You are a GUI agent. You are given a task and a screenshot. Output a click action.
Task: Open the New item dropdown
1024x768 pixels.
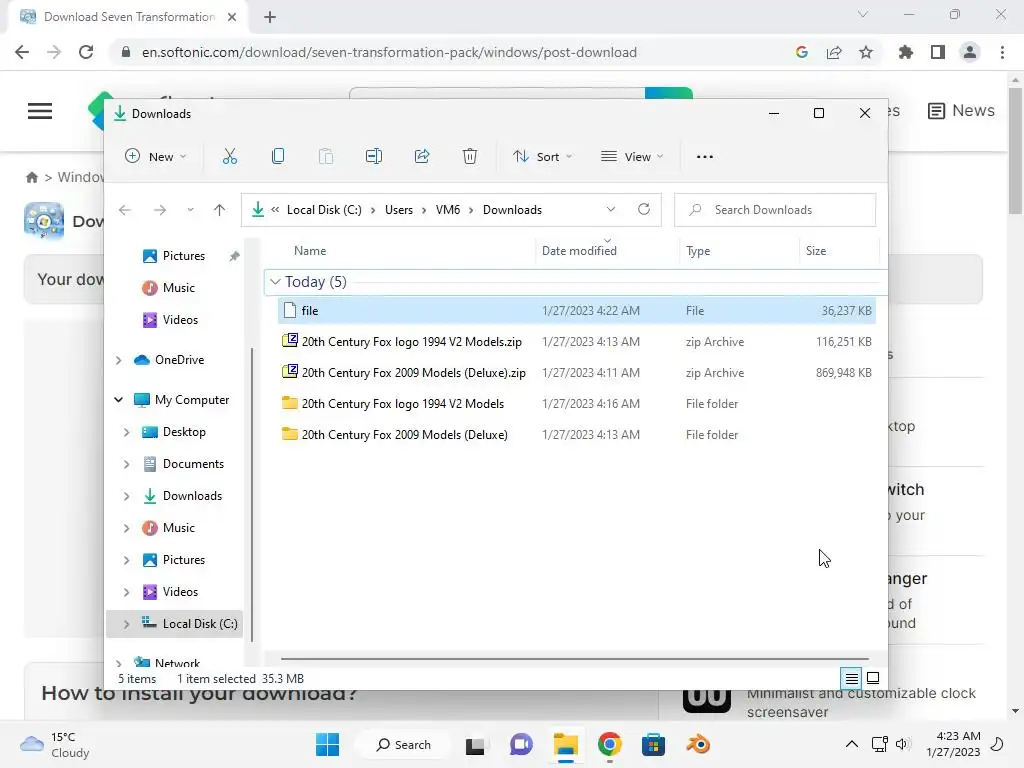(x=155, y=157)
